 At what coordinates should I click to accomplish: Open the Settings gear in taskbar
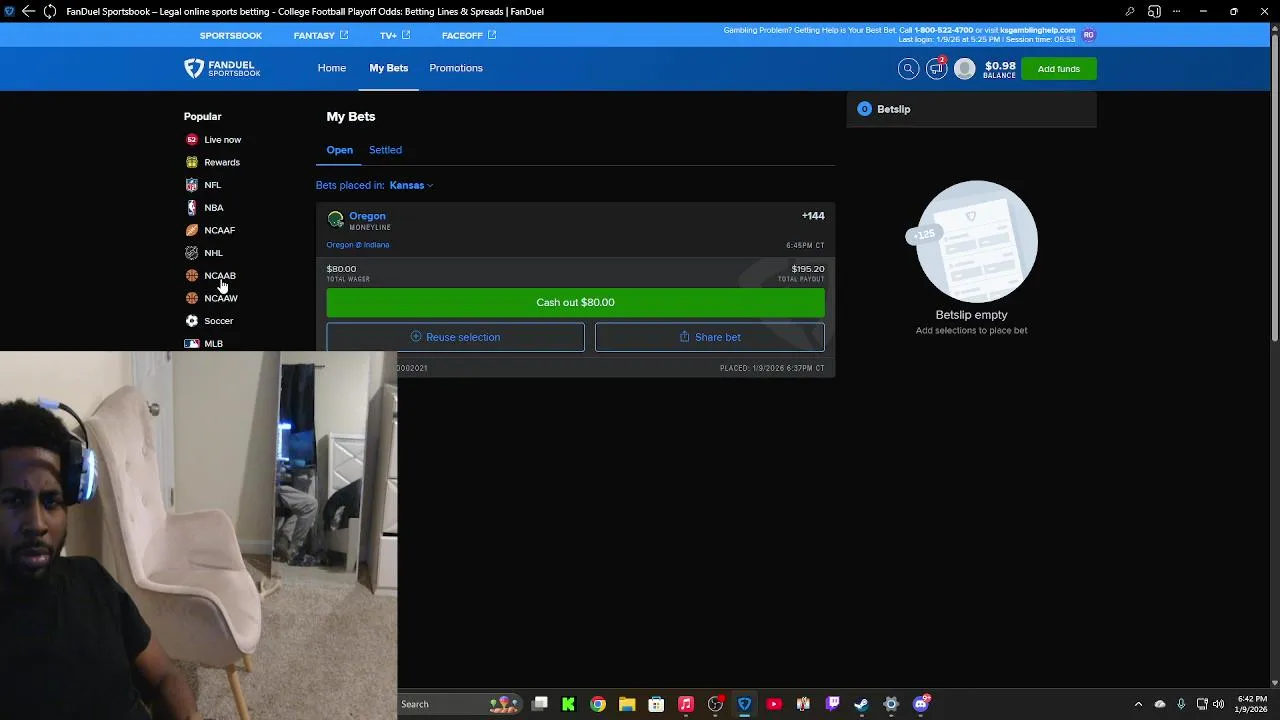click(x=891, y=704)
